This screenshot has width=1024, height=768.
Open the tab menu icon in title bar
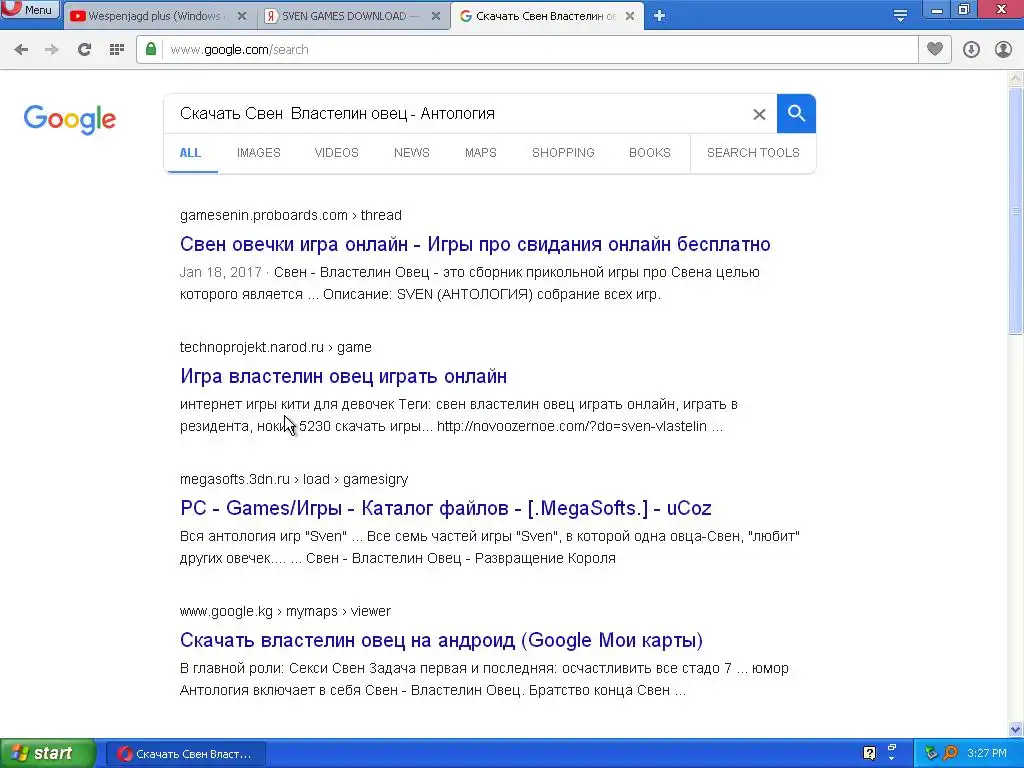coord(900,16)
